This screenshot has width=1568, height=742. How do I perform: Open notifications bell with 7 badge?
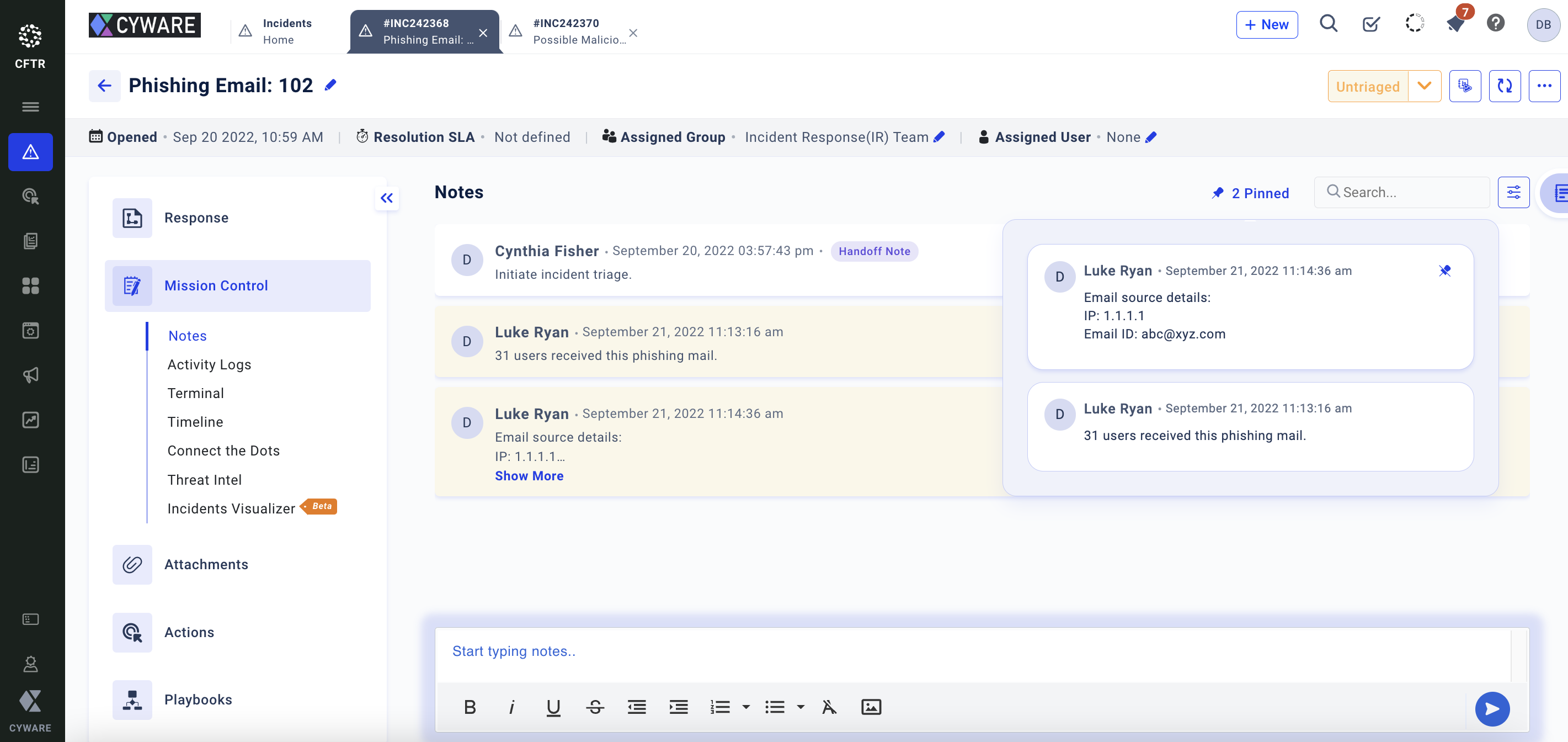(x=1455, y=24)
